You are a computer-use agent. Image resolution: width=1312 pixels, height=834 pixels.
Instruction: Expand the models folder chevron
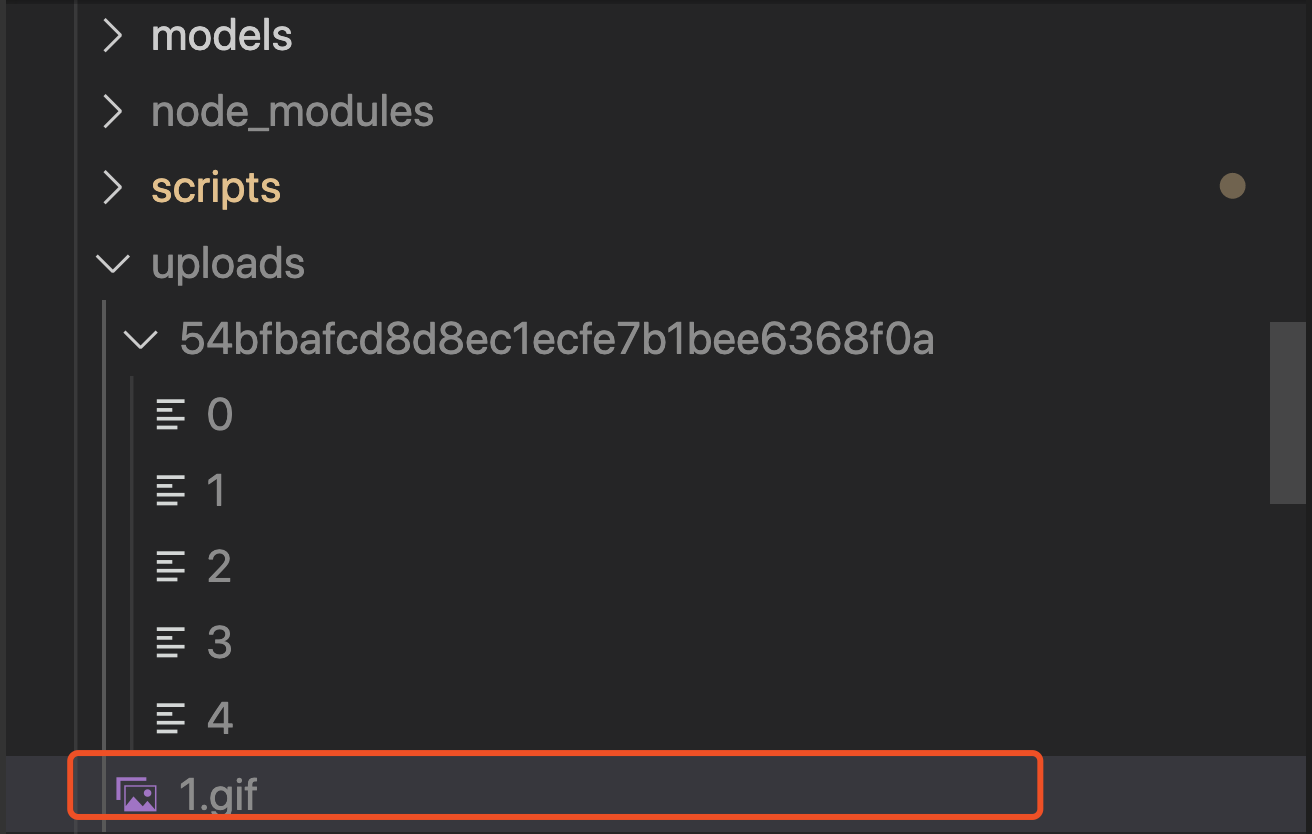point(113,36)
